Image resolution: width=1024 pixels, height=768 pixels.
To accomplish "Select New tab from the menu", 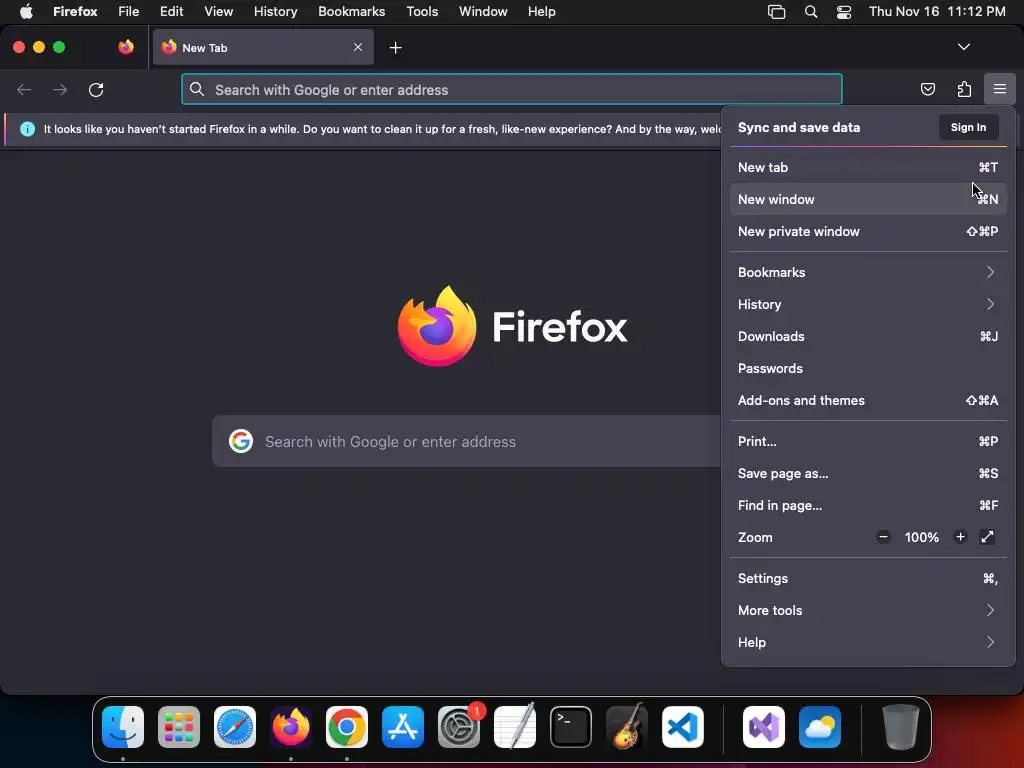I will coord(868,167).
